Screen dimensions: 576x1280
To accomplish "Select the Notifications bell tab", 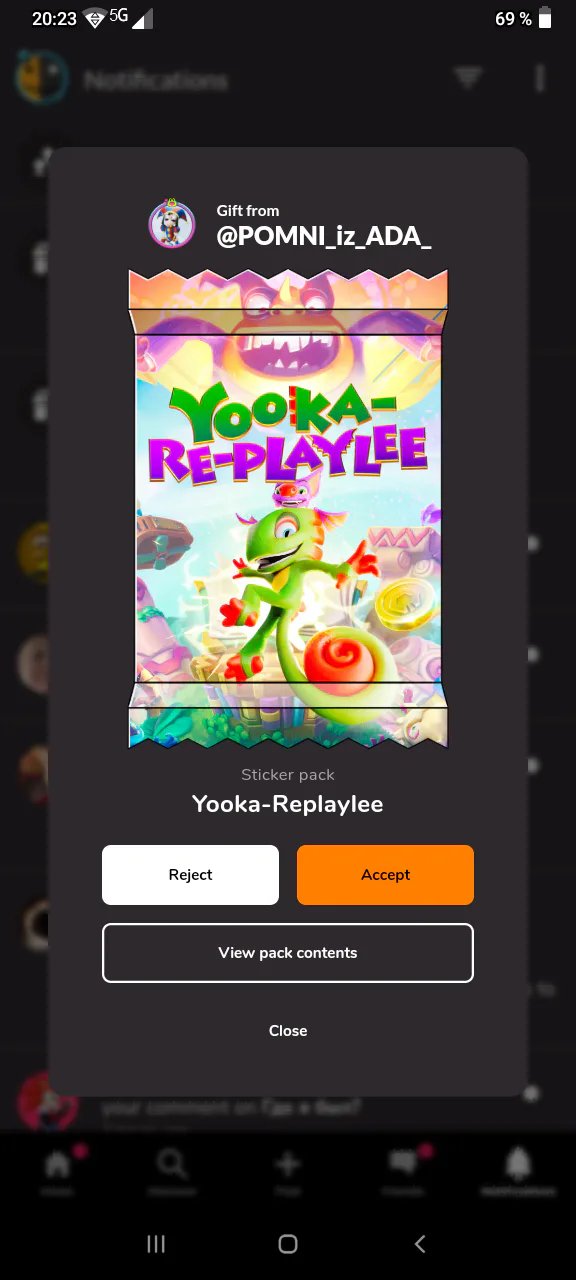I will (518, 1167).
